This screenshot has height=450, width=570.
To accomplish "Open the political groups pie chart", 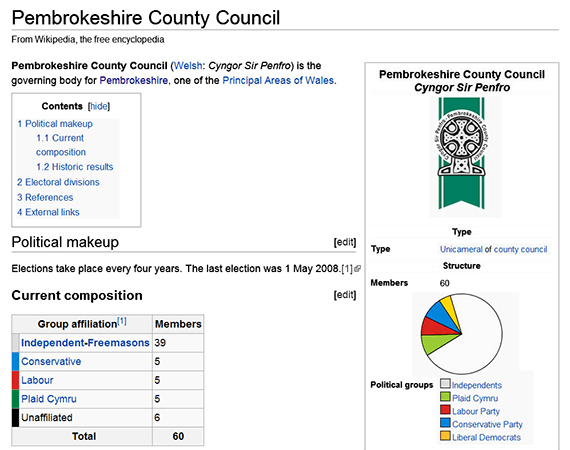I will [x=462, y=334].
